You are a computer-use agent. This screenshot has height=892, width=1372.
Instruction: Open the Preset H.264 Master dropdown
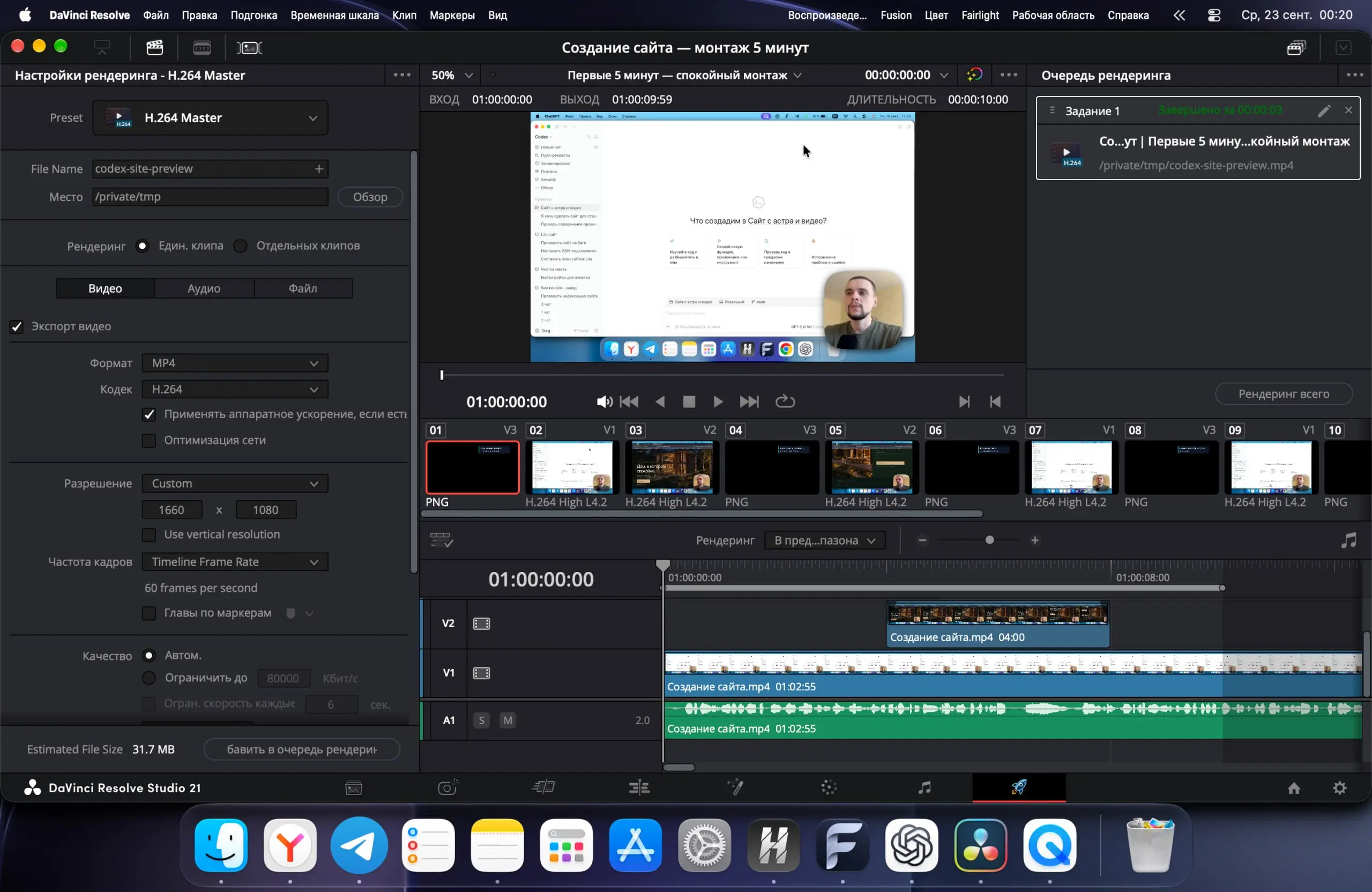pyautogui.click(x=211, y=117)
